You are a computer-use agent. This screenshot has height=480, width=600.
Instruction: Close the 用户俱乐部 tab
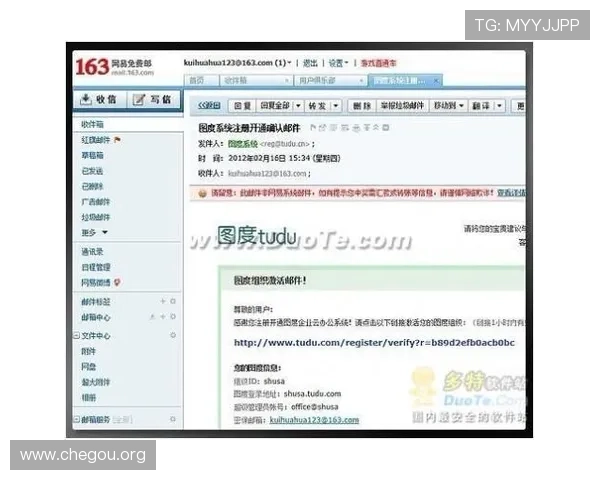click(x=361, y=81)
